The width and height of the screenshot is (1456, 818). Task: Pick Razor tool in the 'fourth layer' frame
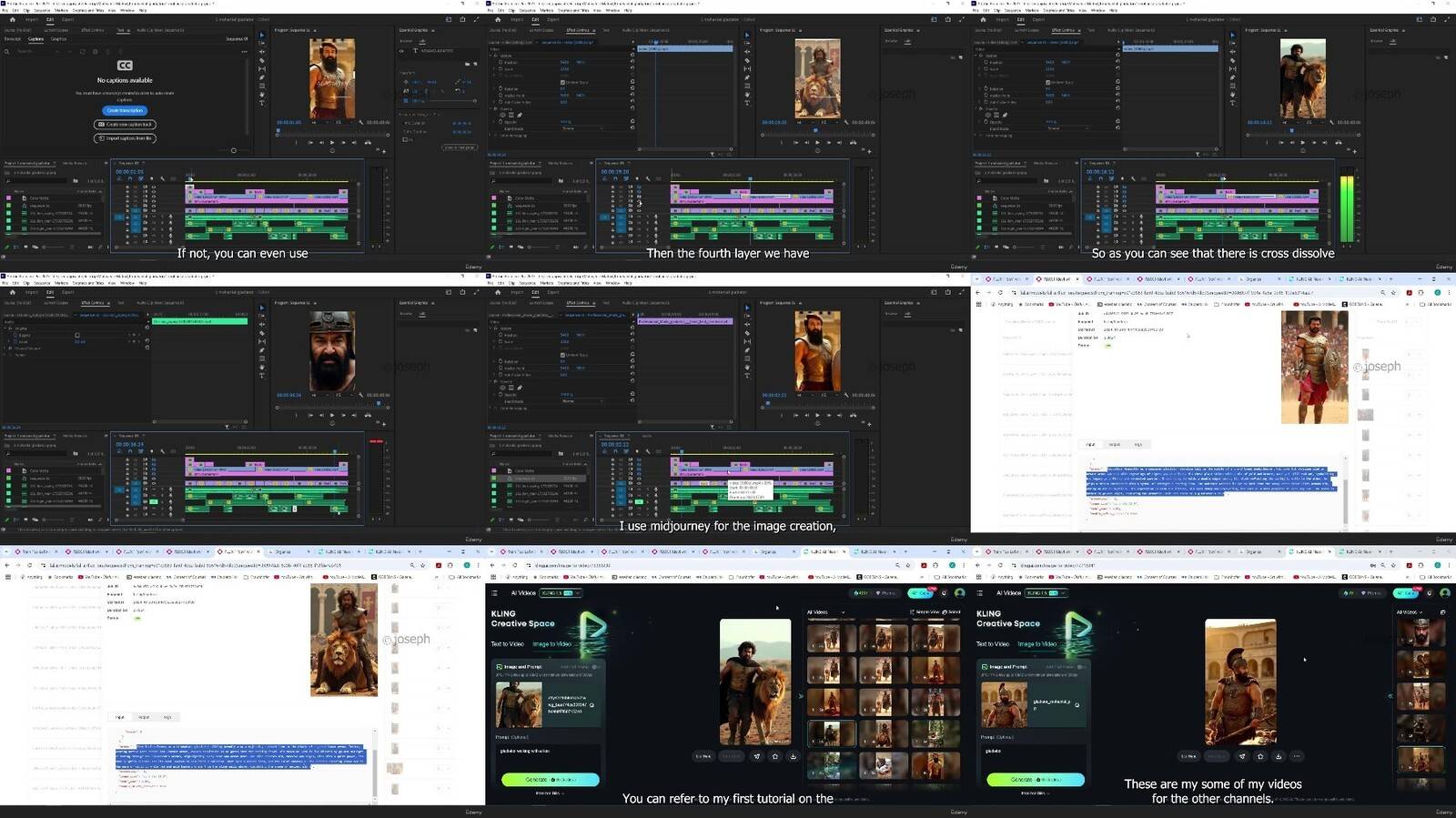click(x=747, y=60)
